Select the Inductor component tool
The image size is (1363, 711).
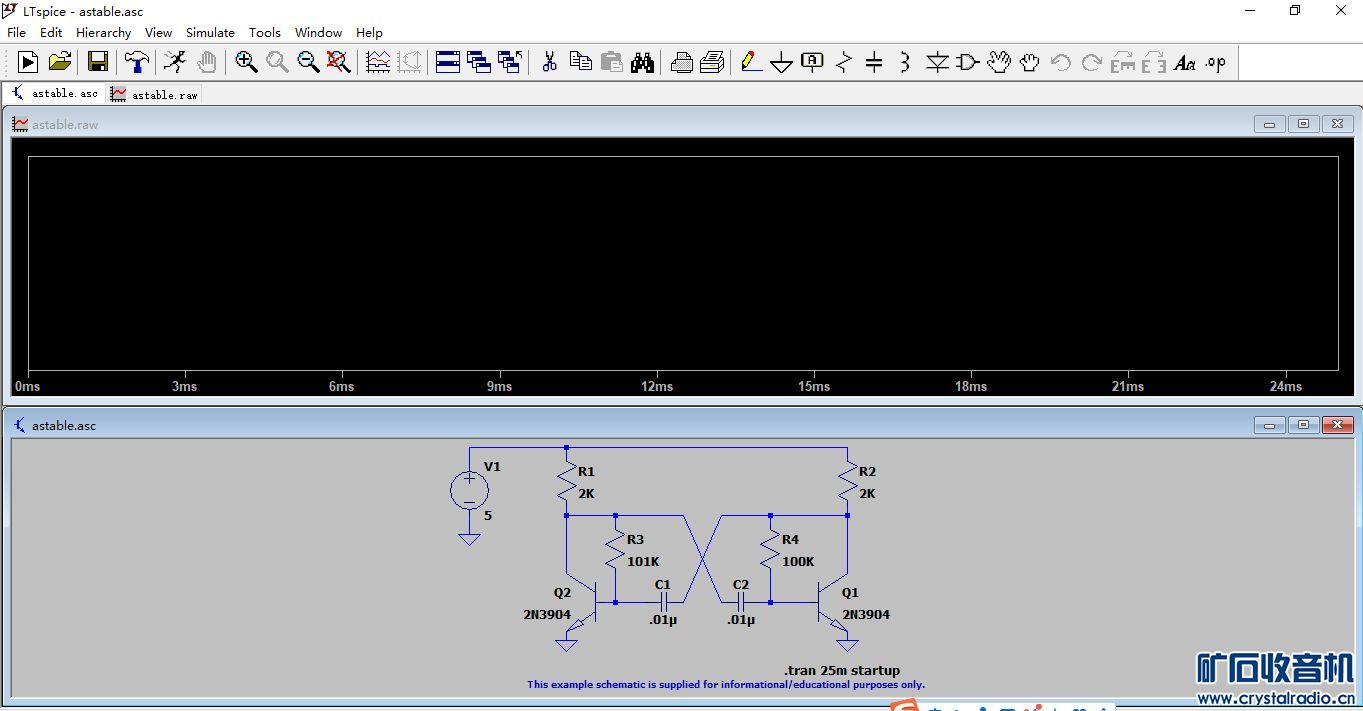[904, 62]
